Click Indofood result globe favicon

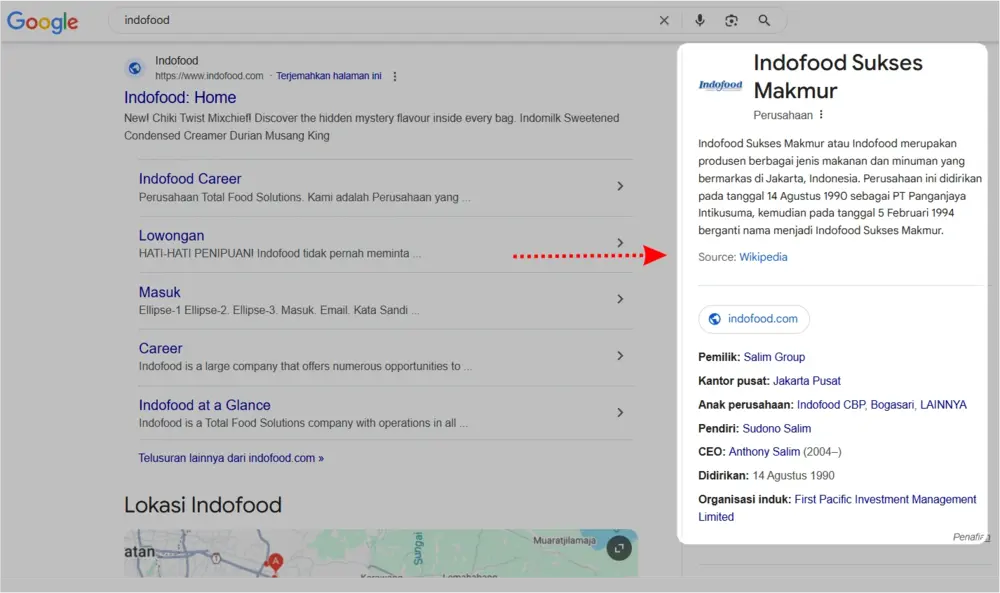coord(135,68)
